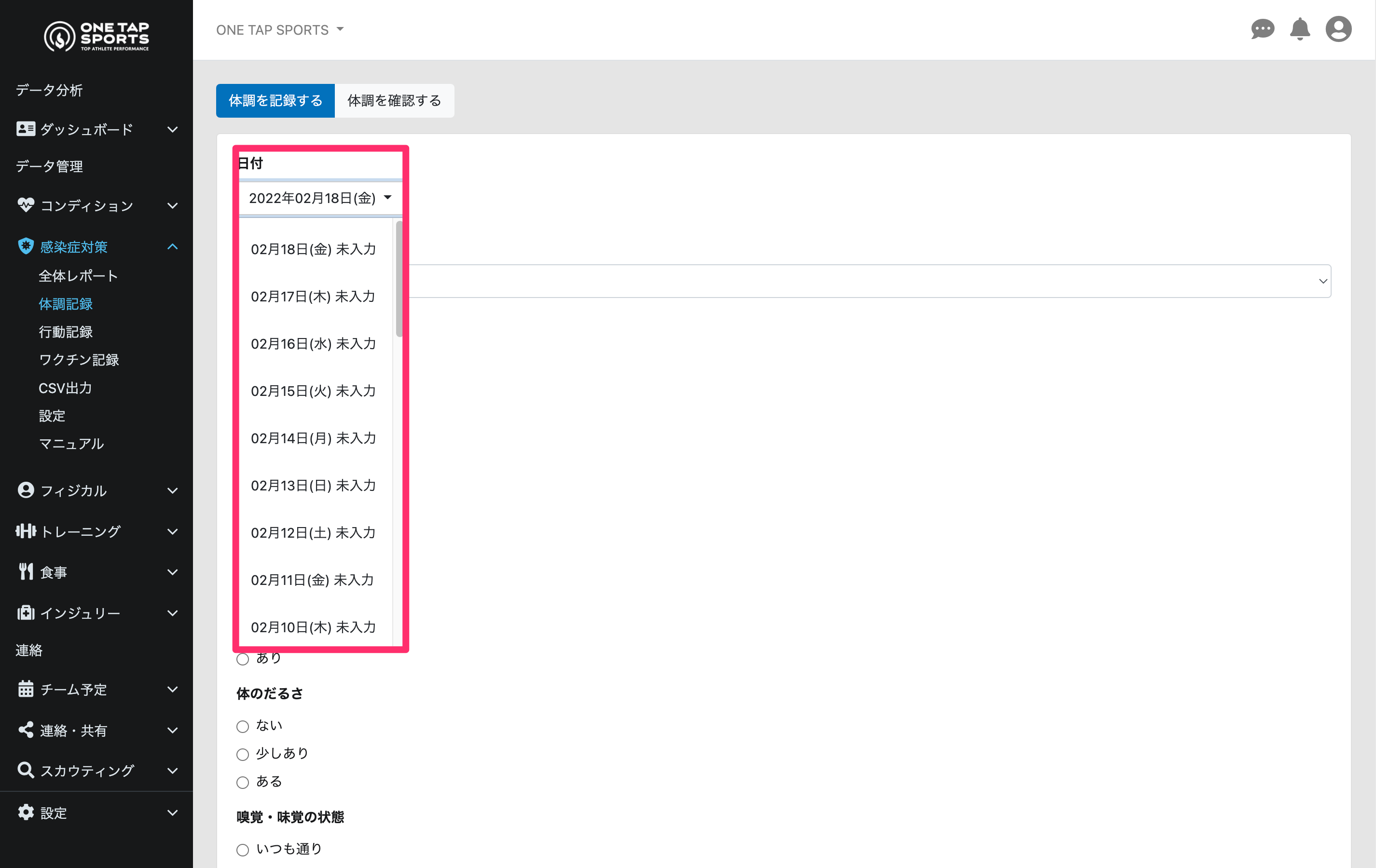Click the infection control shield icon
The height and width of the screenshot is (868, 1376).
point(26,246)
